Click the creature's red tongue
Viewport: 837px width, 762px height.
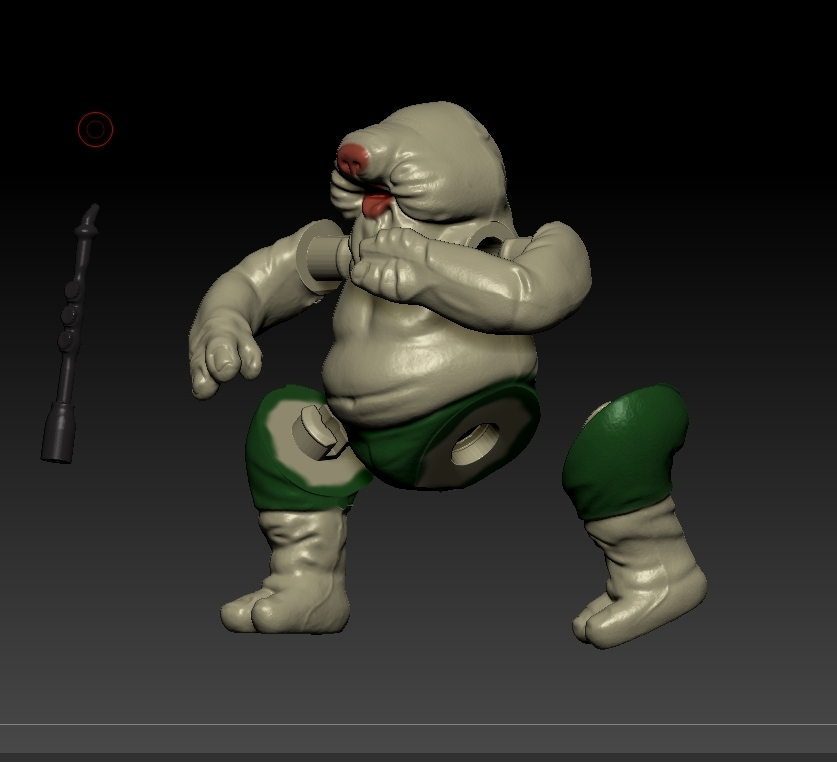tap(377, 204)
